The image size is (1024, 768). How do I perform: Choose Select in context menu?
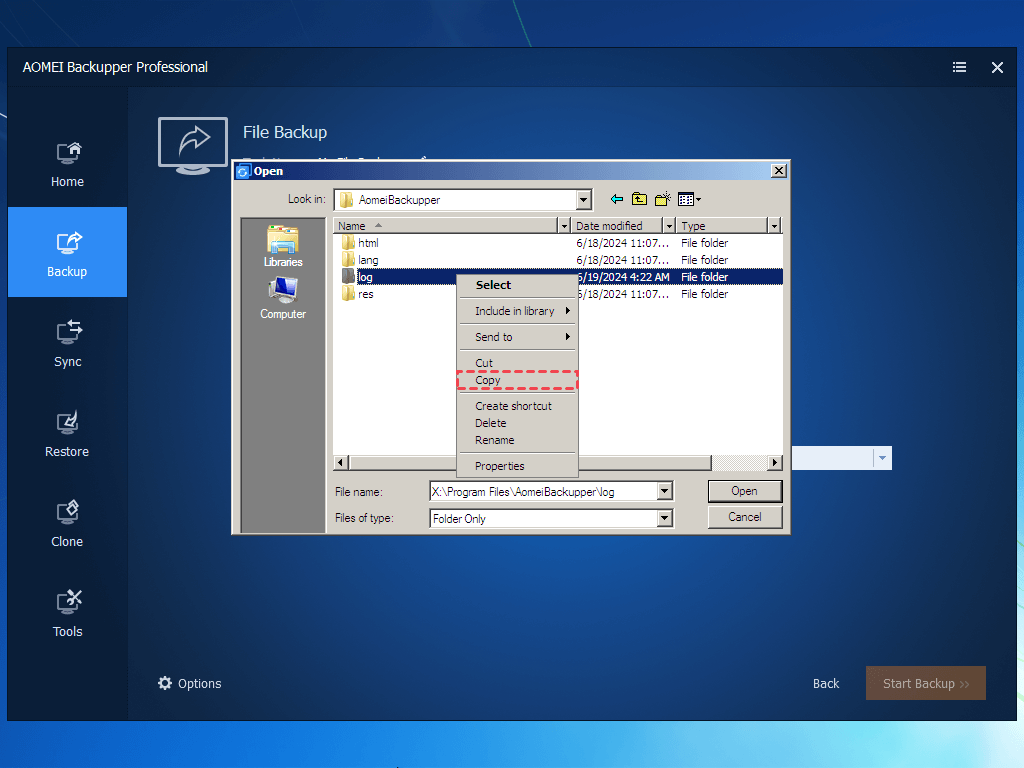(x=517, y=285)
